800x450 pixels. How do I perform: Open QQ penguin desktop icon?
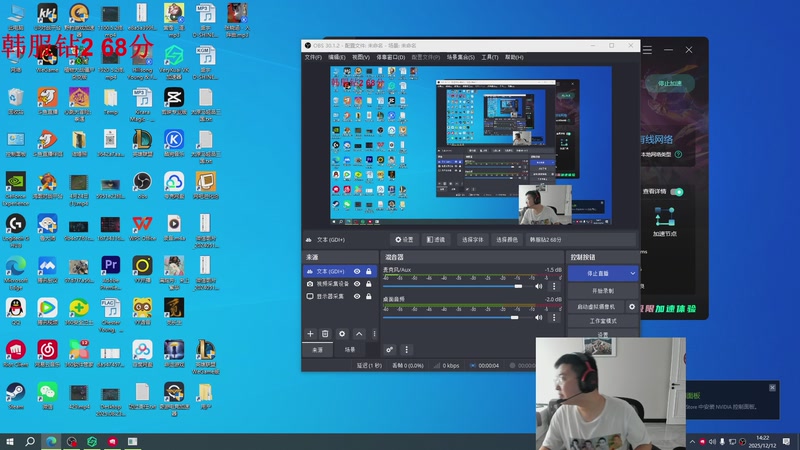(15, 311)
